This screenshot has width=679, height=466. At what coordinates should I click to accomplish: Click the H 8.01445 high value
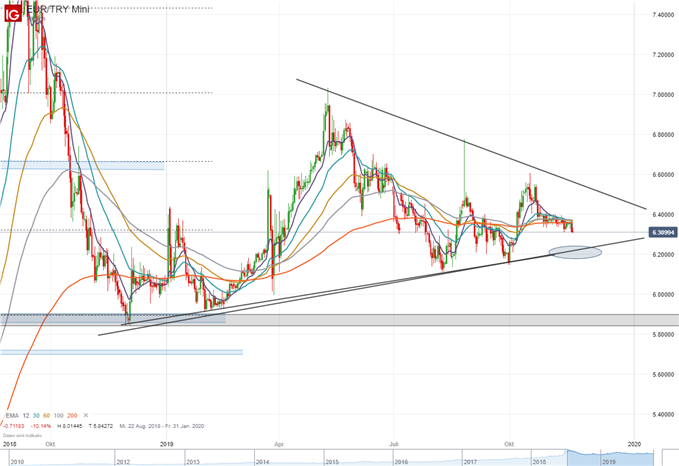click(x=70, y=426)
